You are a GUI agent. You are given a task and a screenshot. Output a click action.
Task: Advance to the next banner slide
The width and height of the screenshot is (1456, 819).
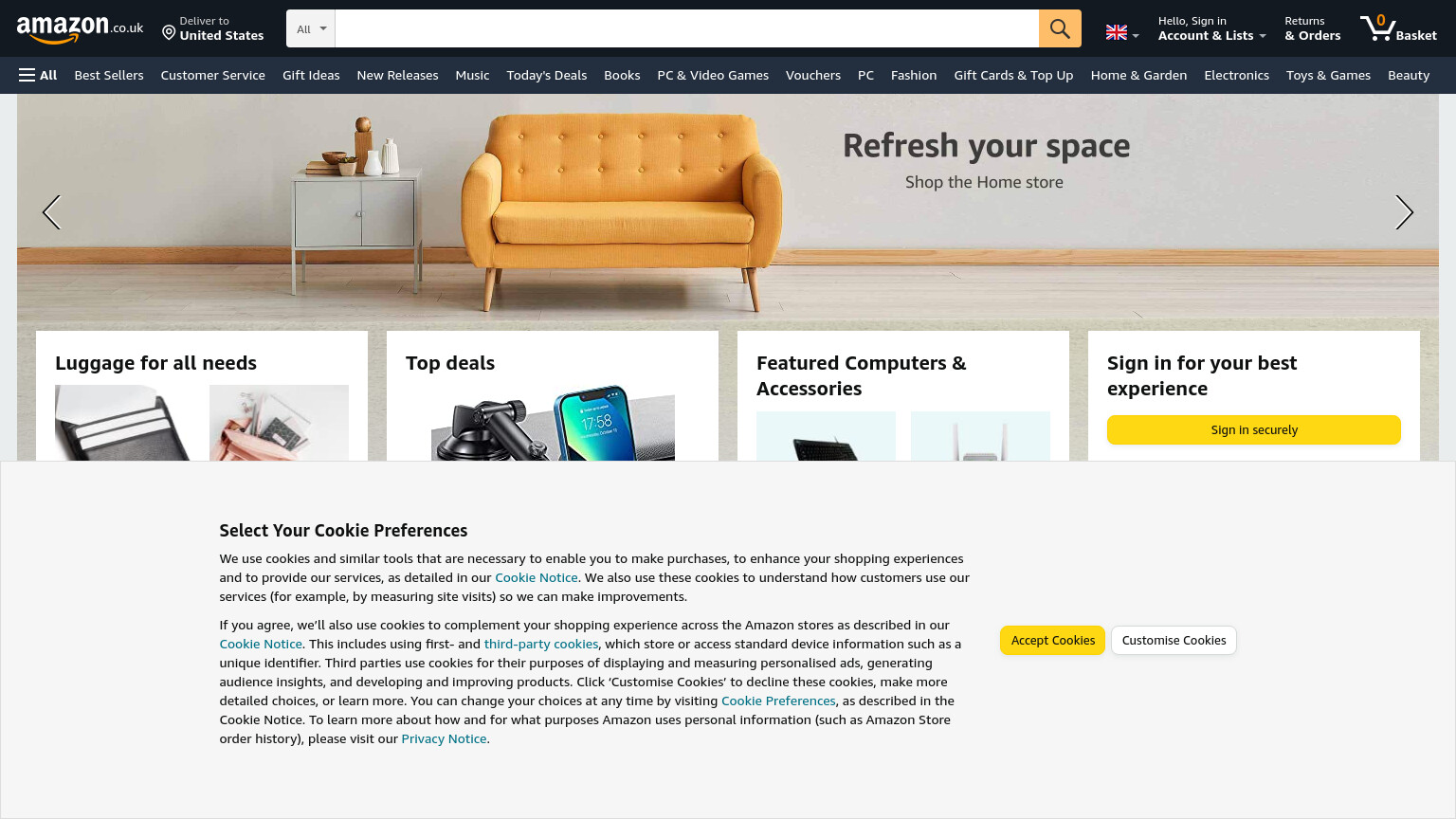pyautogui.click(x=1404, y=212)
